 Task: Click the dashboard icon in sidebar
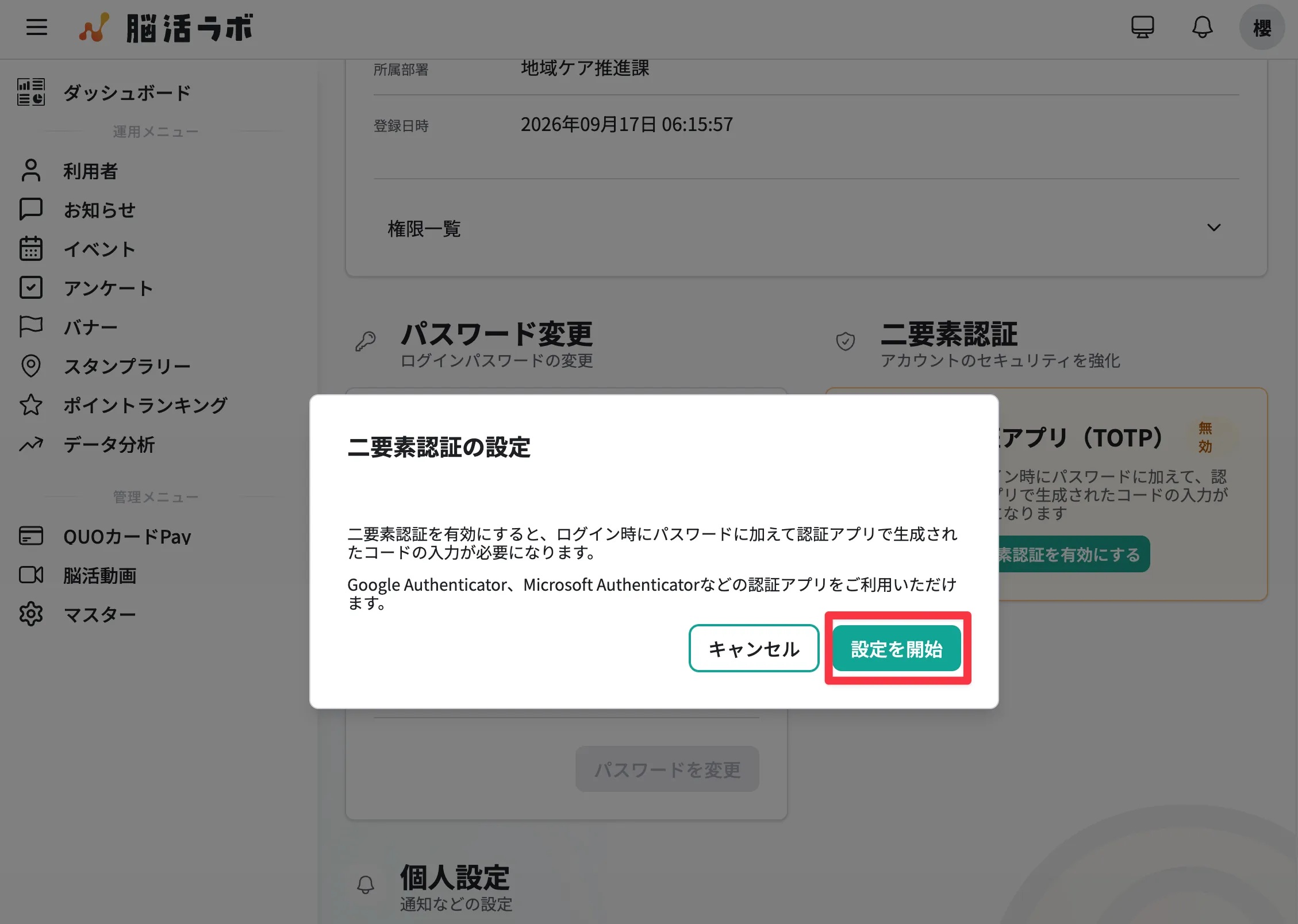click(x=31, y=93)
